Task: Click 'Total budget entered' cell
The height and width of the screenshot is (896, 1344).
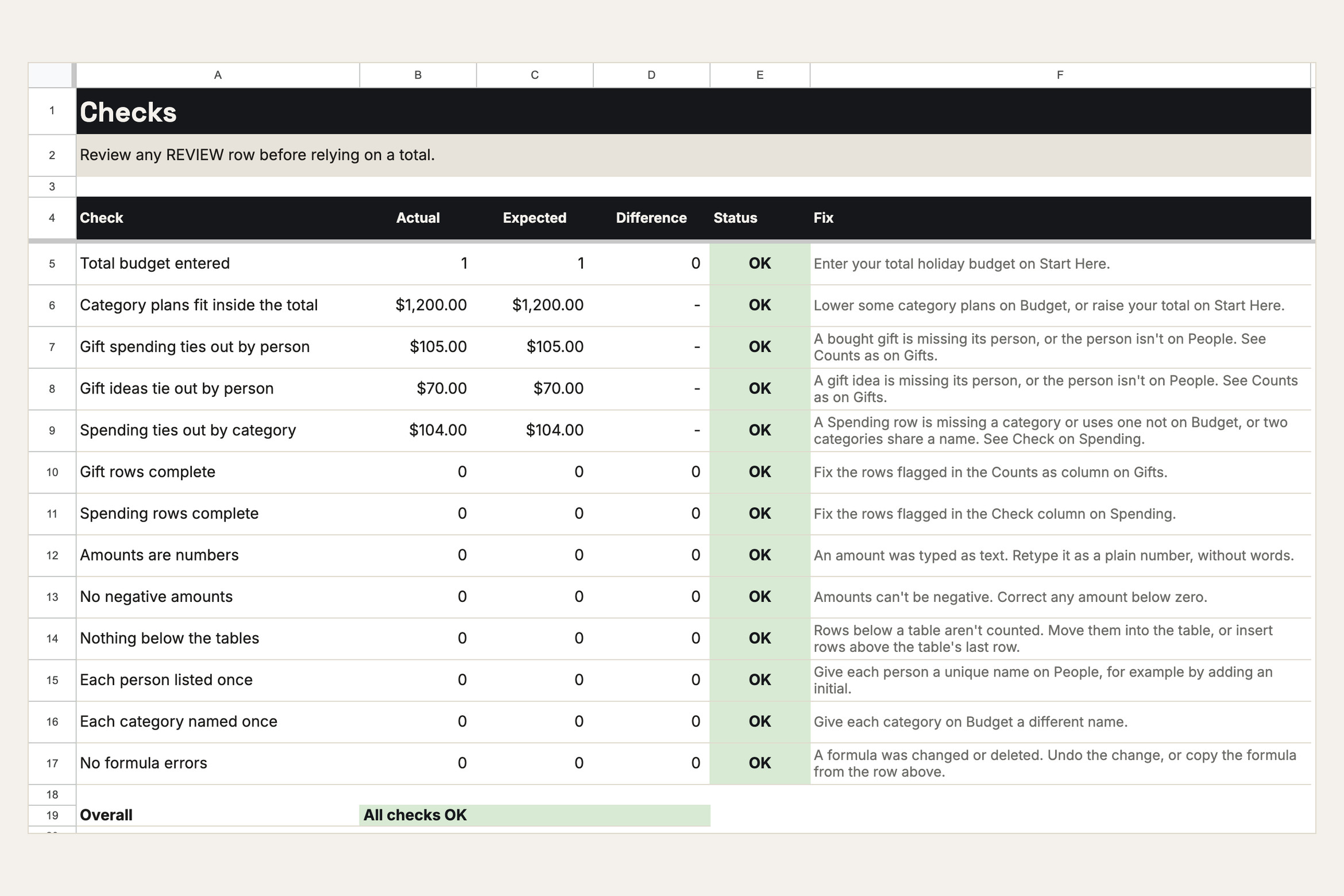Action: [x=218, y=264]
